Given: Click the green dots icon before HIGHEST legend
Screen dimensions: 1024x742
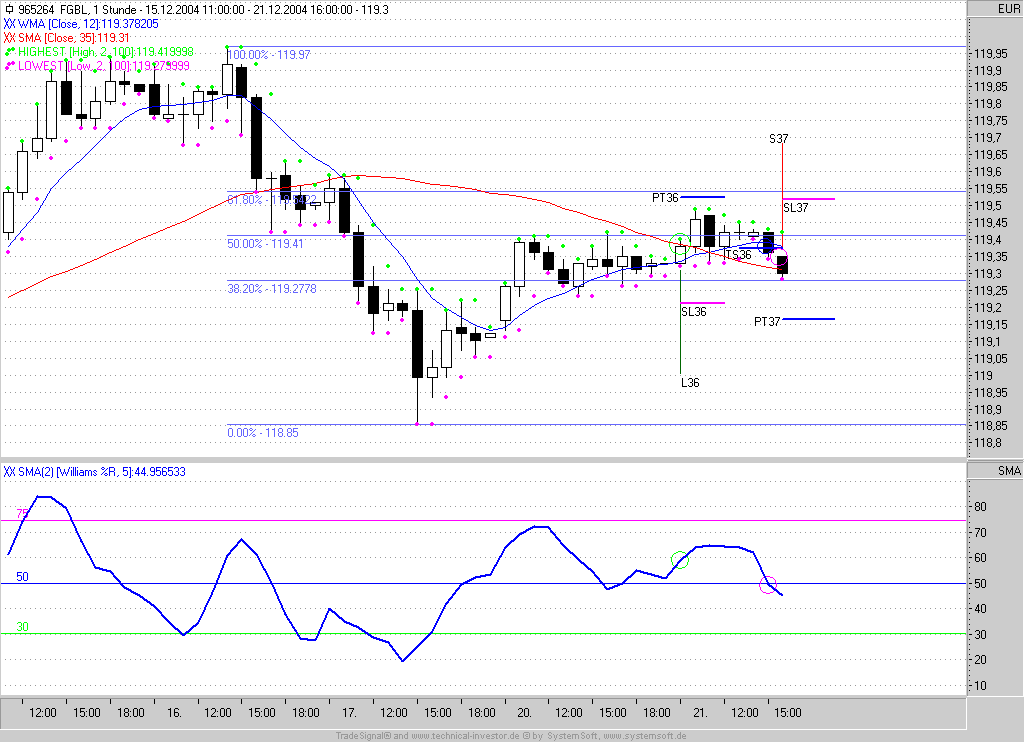Looking at the screenshot, I should click(10, 52).
